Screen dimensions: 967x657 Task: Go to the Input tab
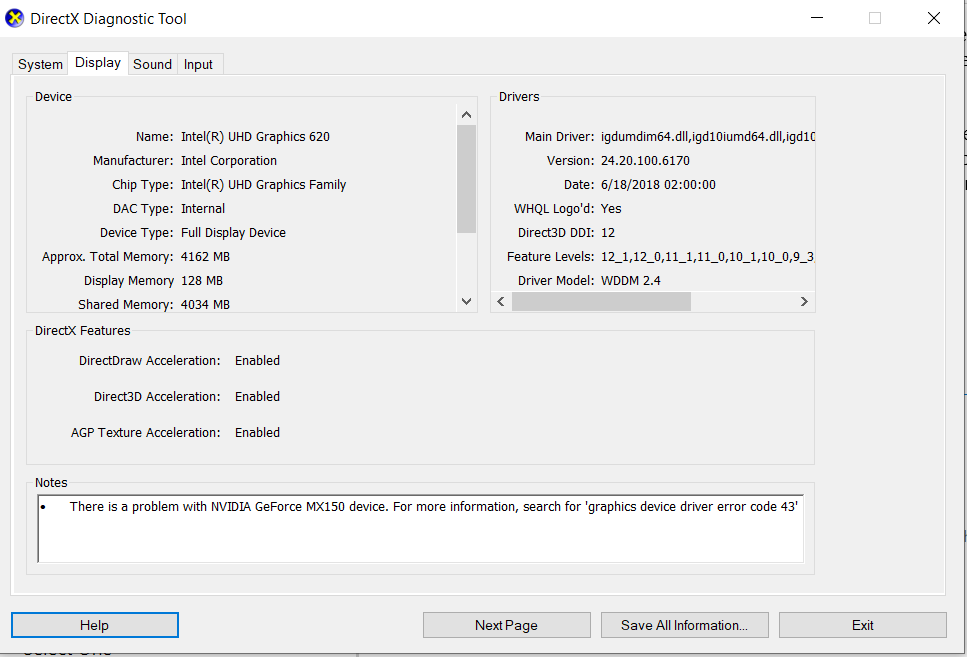tap(198, 64)
